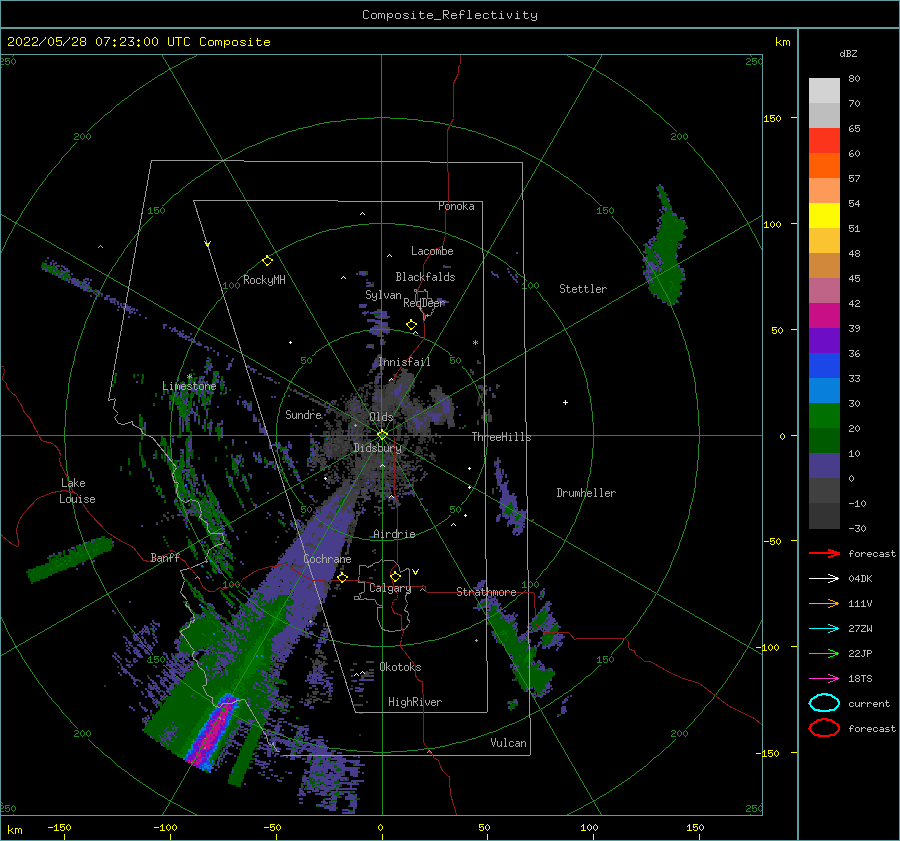Click the yellow diamond marker below RedDeer
900x841 pixels.
coord(411,325)
